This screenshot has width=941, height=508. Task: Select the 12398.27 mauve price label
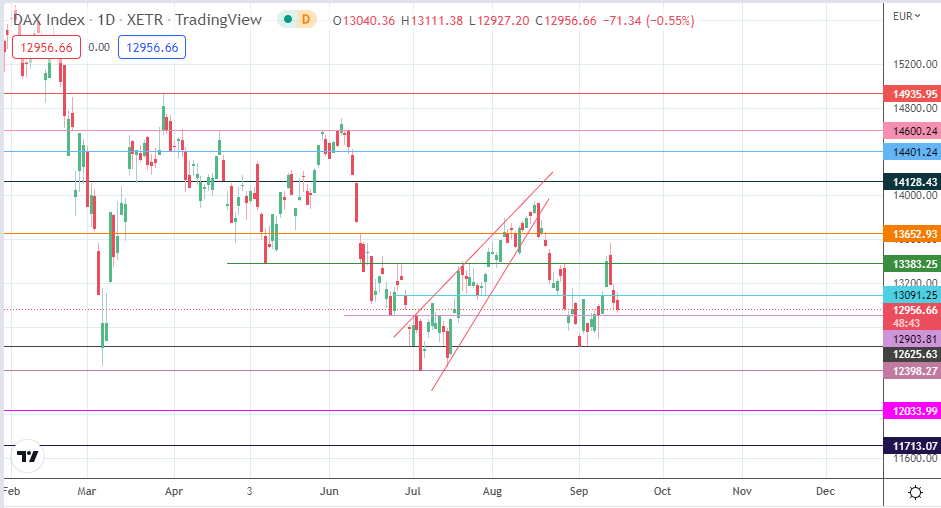pyautogui.click(x=912, y=371)
